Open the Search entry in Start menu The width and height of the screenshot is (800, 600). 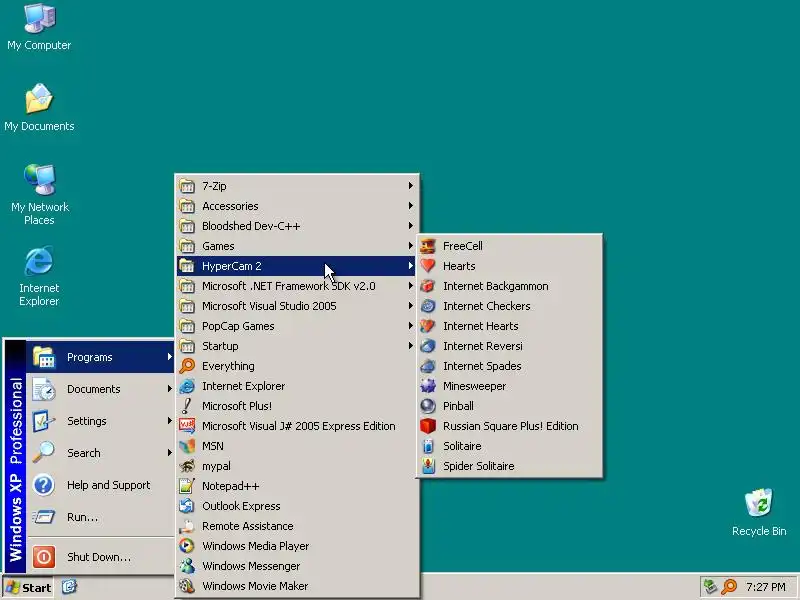101,453
